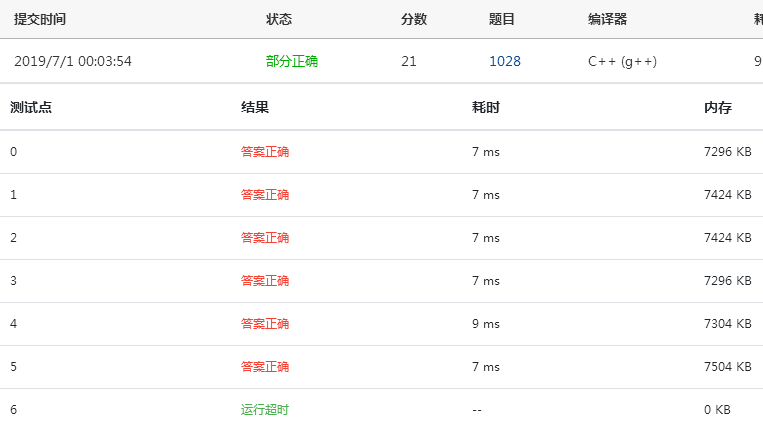
Task: Click the 题目 column header
Action: (502, 19)
